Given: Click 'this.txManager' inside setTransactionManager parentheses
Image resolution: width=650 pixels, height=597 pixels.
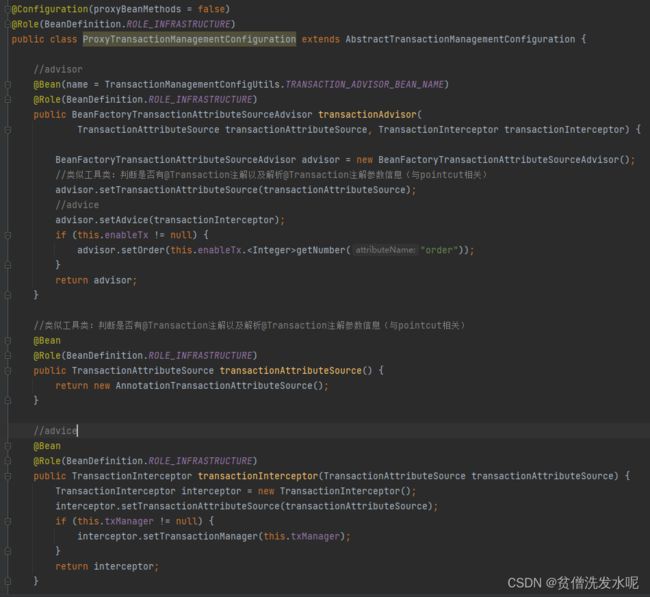Looking at the screenshot, I should [302, 536].
